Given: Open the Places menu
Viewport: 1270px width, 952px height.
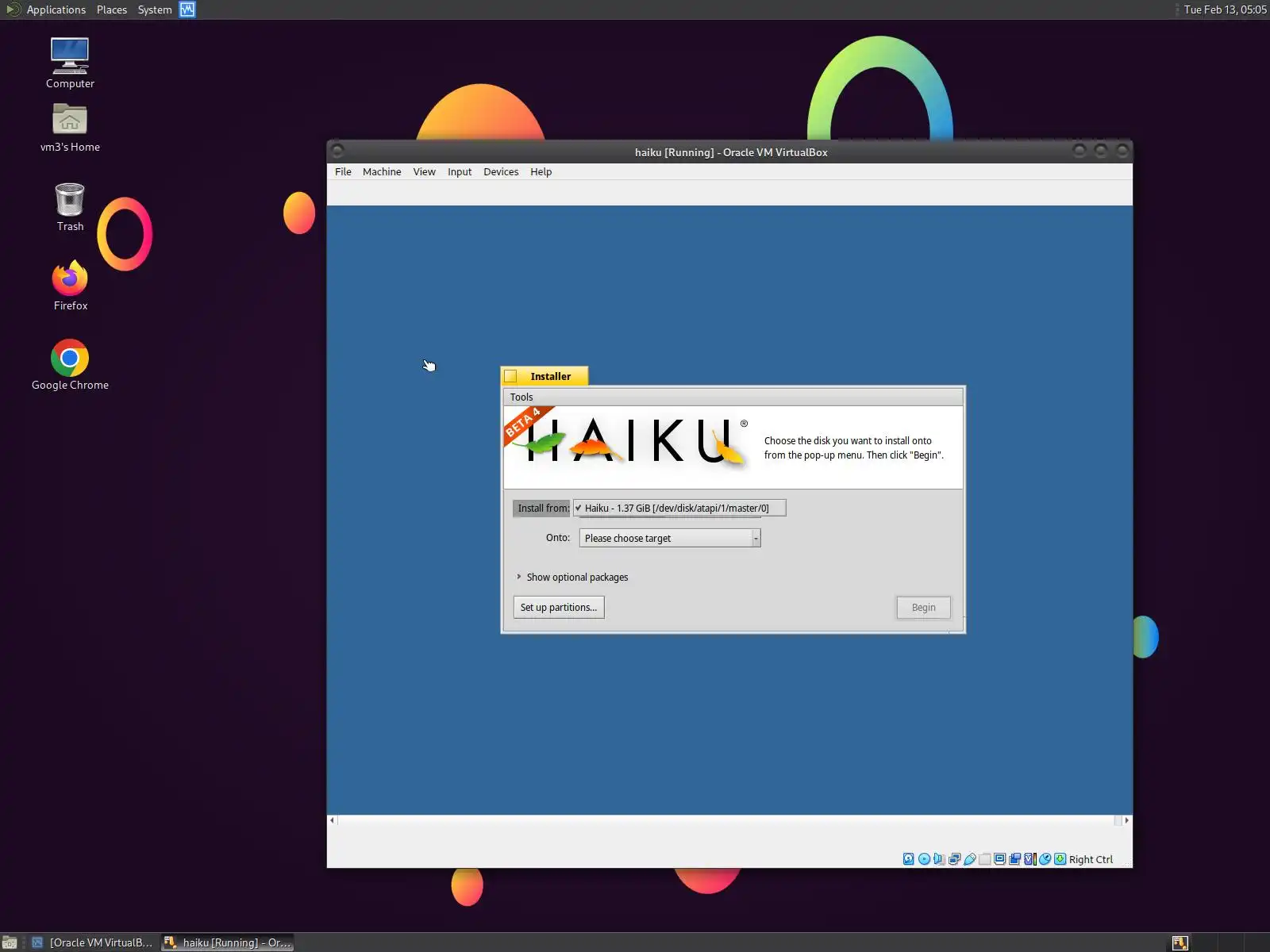Looking at the screenshot, I should click(112, 10).
